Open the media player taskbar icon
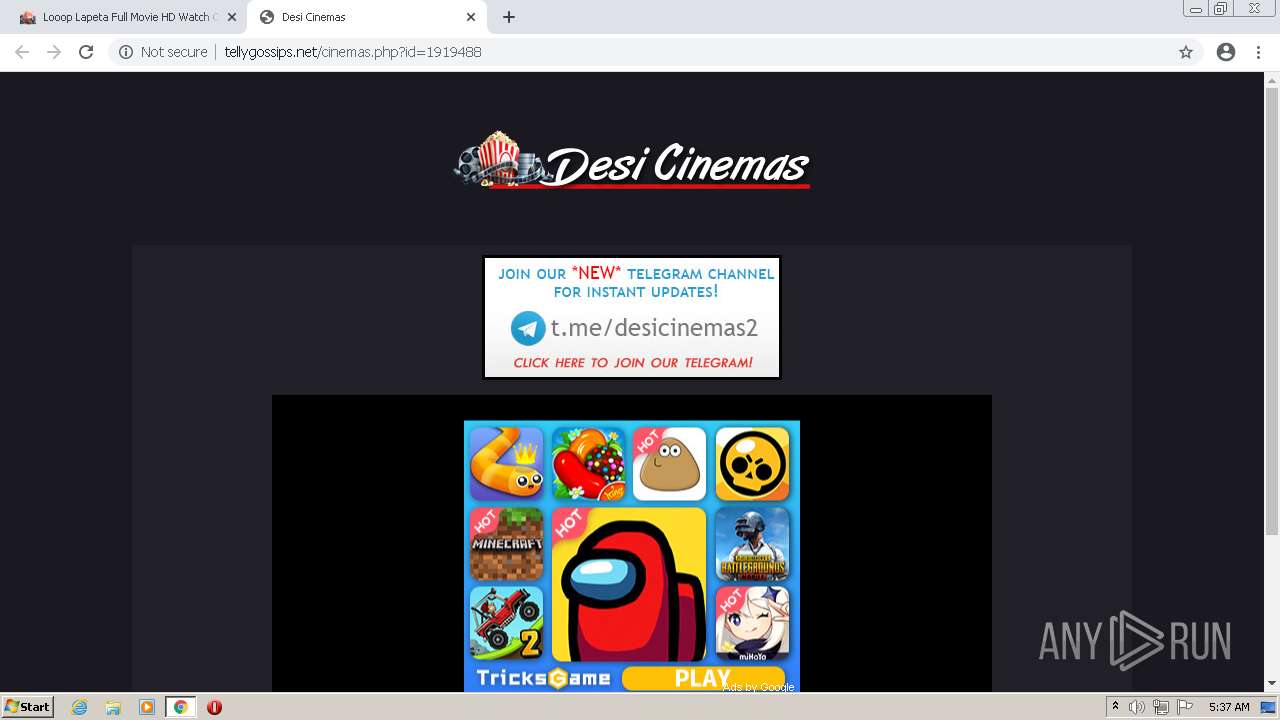 point(147,707)
